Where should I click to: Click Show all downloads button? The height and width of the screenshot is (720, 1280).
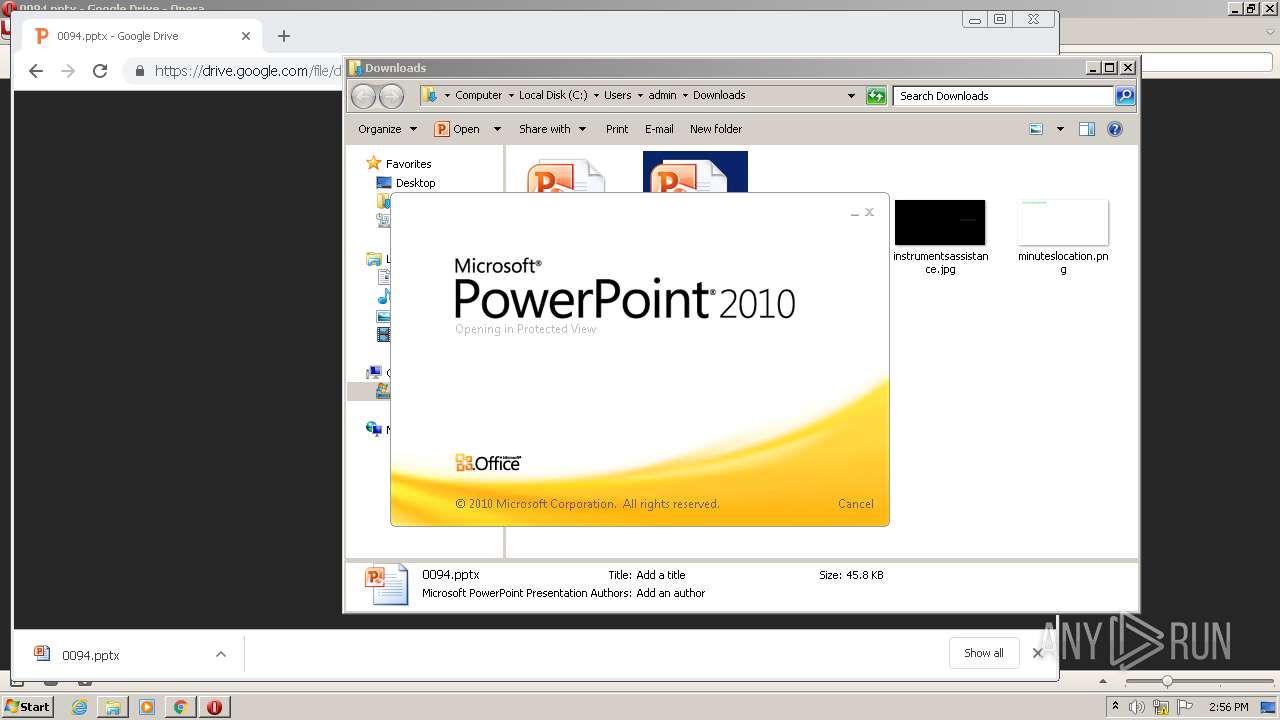pyautogui.click(x=984, y=653)
